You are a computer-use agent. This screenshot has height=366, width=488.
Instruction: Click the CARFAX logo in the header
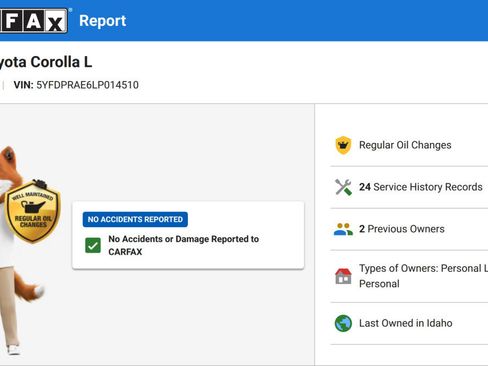(x=33, y=21)
